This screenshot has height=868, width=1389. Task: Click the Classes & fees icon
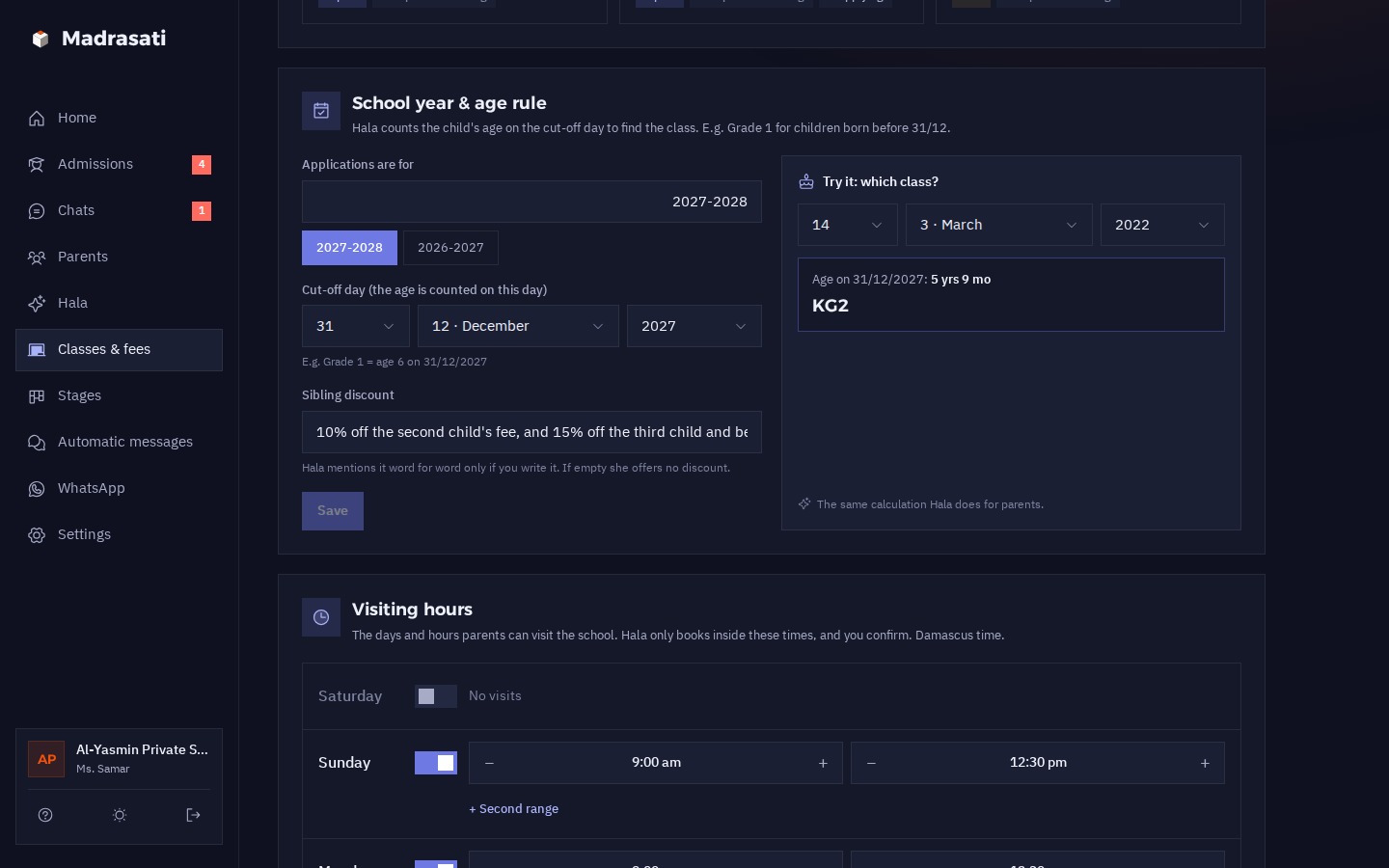(x=37, y=350)
